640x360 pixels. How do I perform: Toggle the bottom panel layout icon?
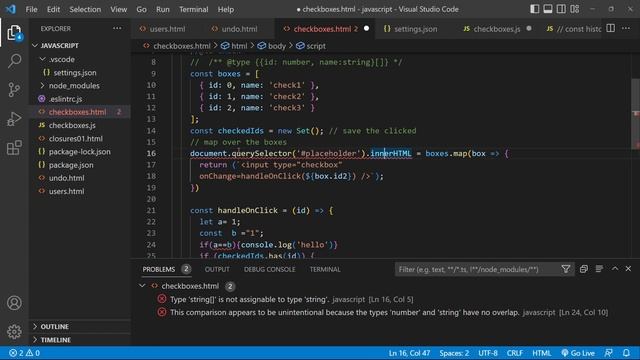pos(548,9)
